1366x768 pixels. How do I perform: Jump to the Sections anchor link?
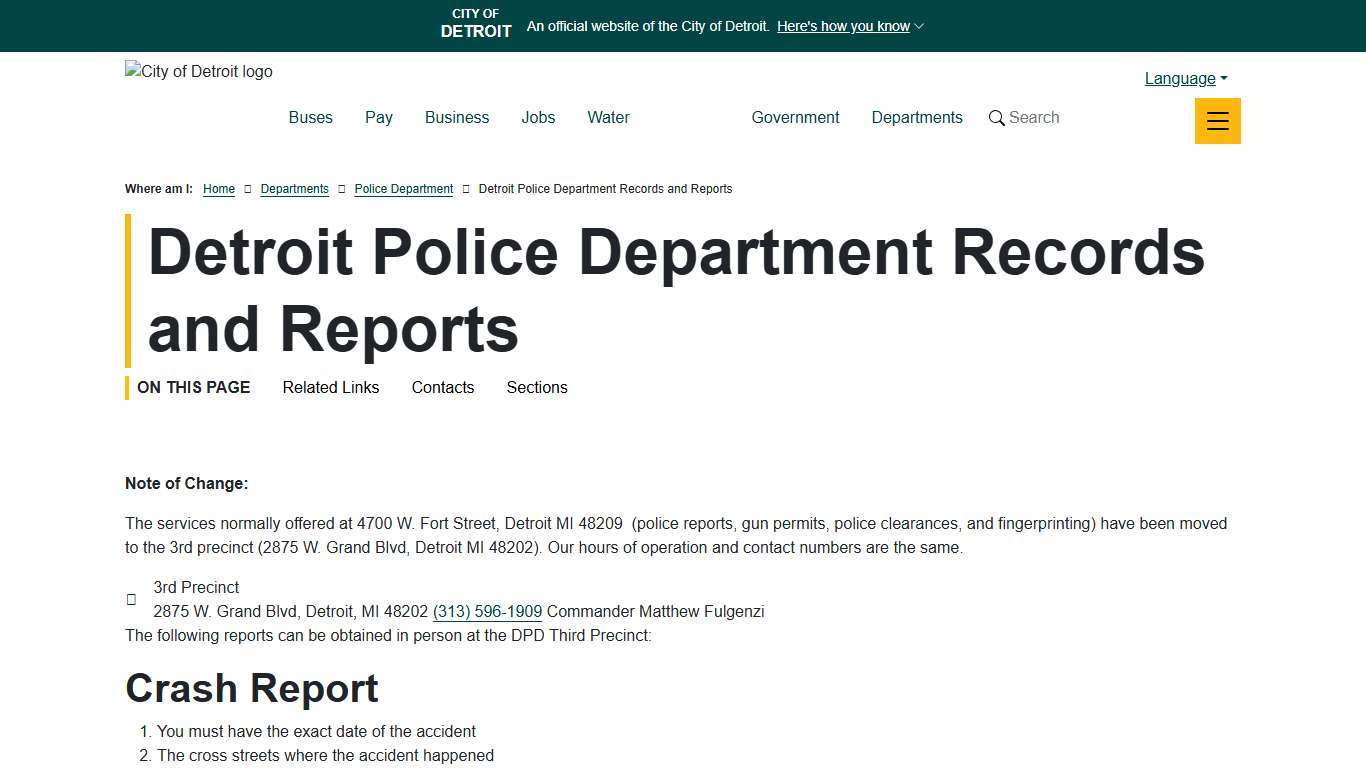click(x=536, y=388)
